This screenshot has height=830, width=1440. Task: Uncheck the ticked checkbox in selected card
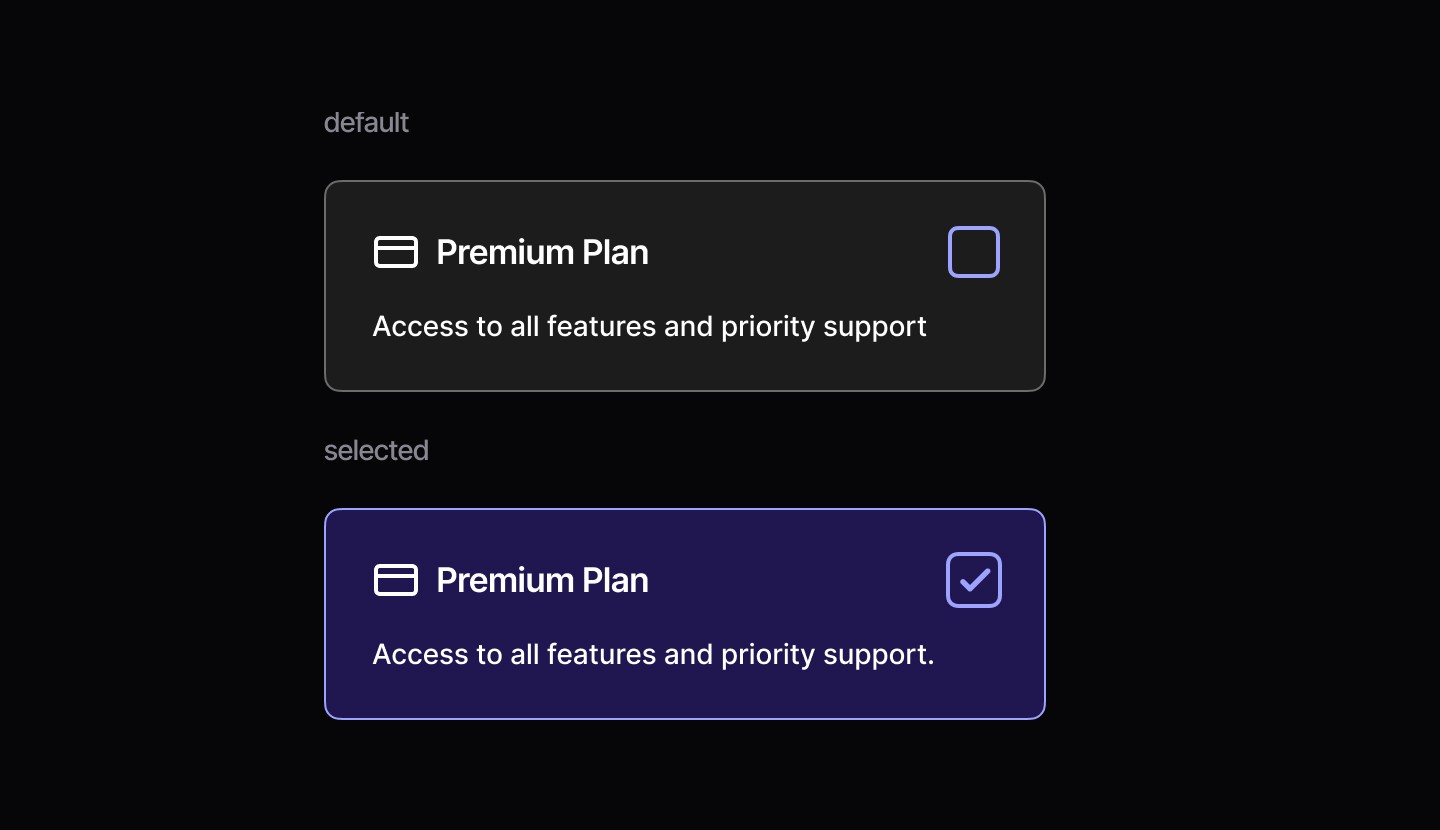coord(973,580)
